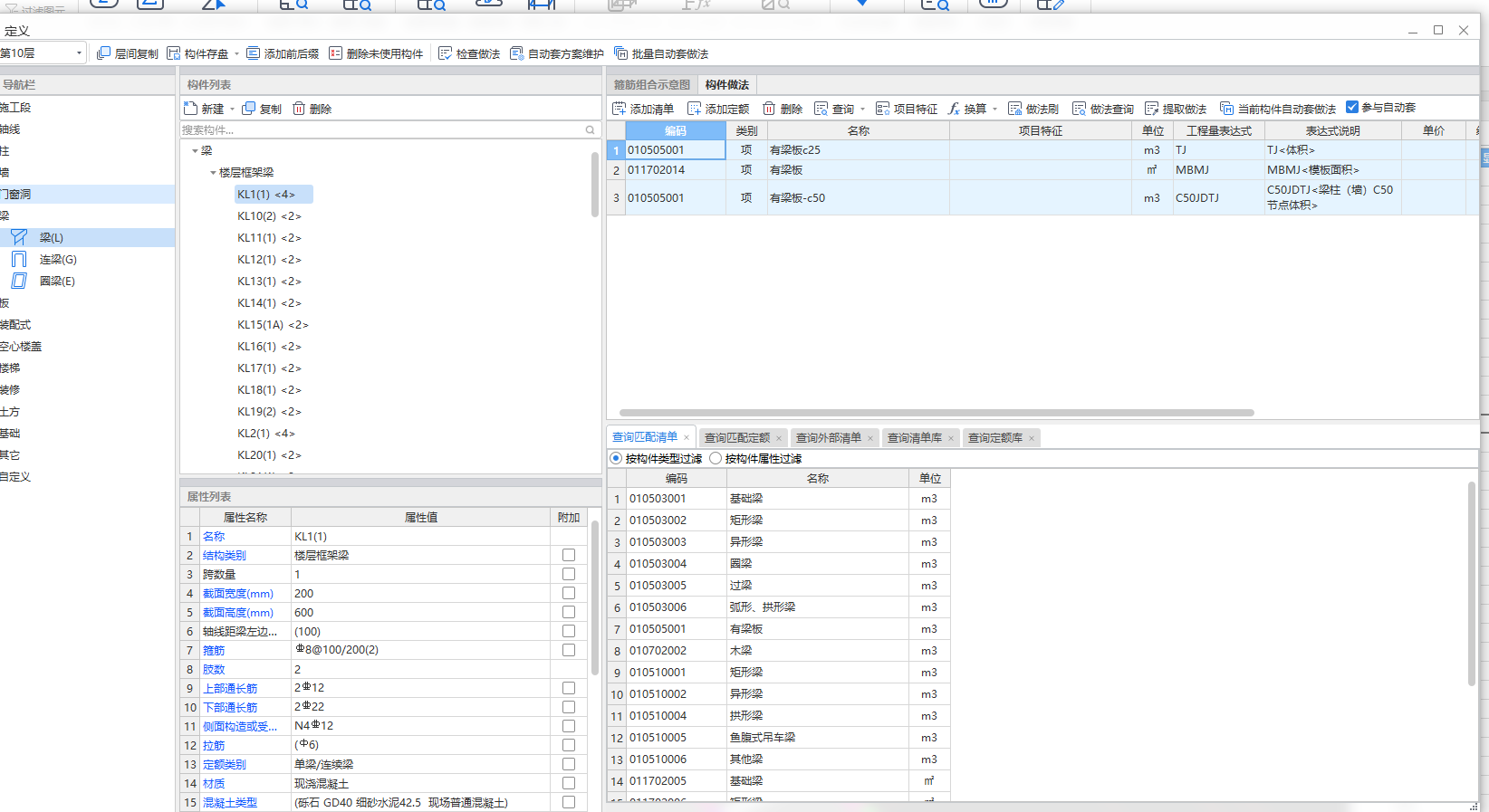This screenshot has width=1489, height=812.
Task: Select KL10(2) in the component tree
Action: 269,216
